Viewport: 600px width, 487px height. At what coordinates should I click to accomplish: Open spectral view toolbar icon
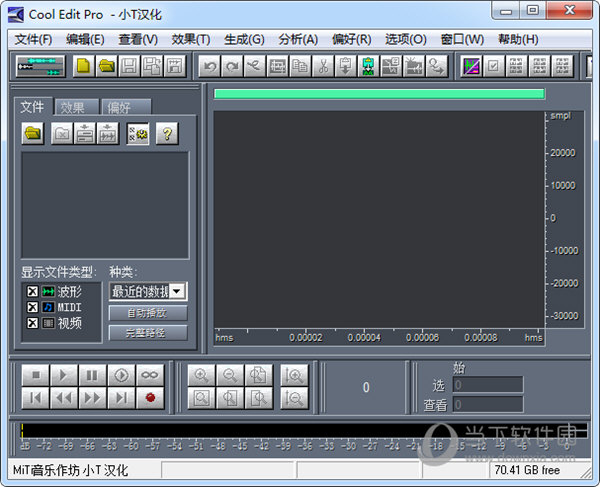(471, 66)
